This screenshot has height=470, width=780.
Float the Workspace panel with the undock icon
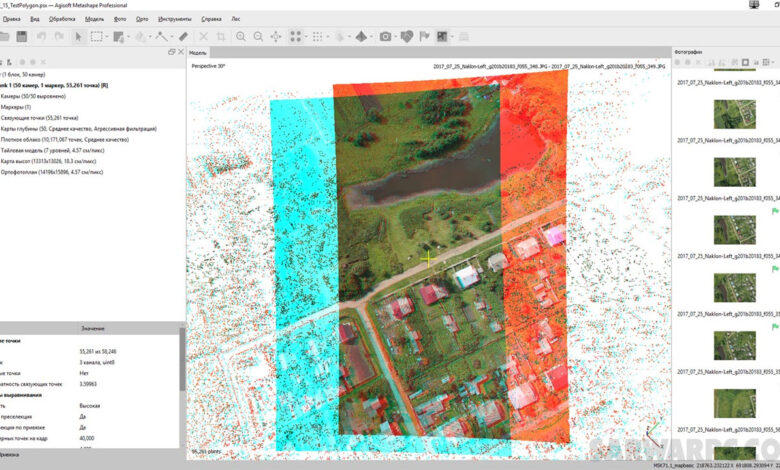[172, 52]
